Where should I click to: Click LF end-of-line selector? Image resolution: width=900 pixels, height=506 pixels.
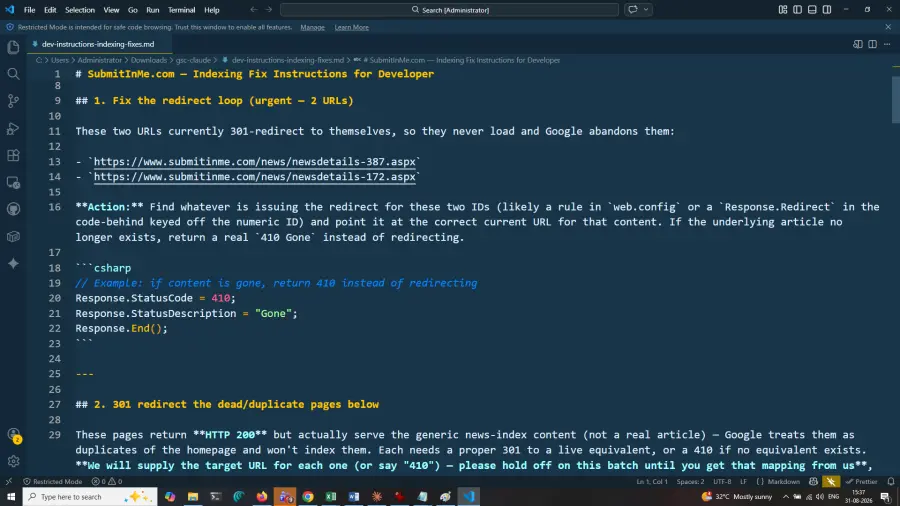tap(743, 482)
